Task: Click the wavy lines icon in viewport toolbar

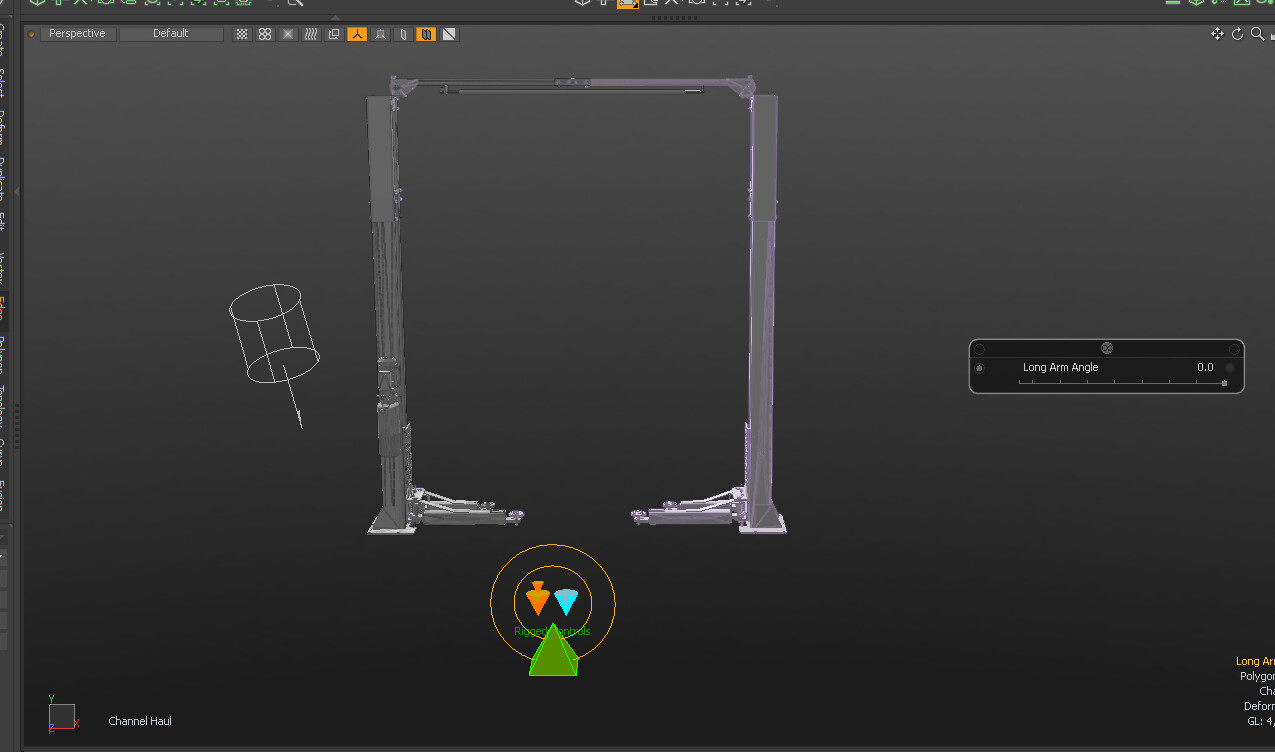Action: pyautogui.click(x=311, y=34)
